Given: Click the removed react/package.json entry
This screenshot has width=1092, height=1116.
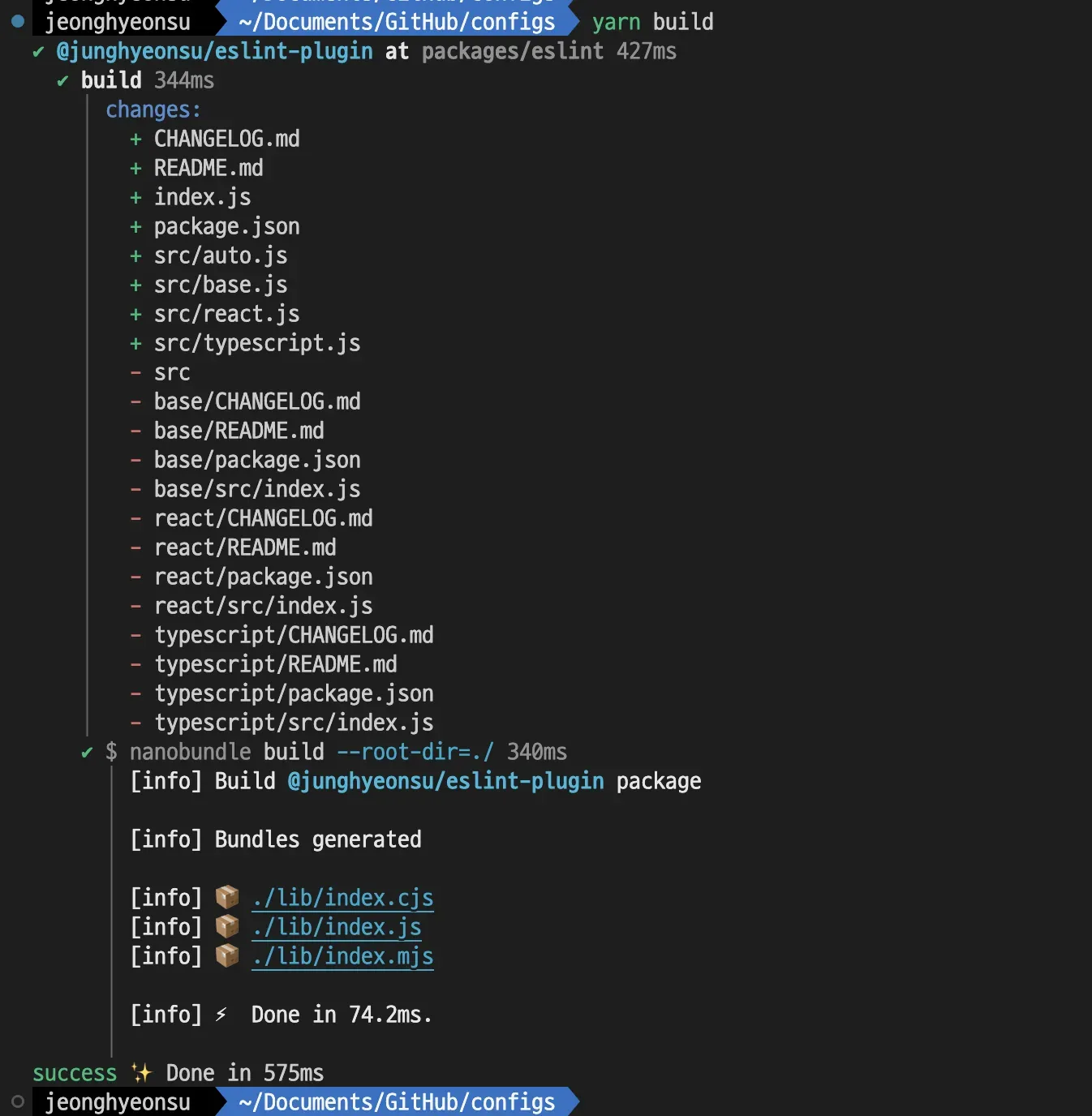Looking at the screenshot, I should 263,577.
